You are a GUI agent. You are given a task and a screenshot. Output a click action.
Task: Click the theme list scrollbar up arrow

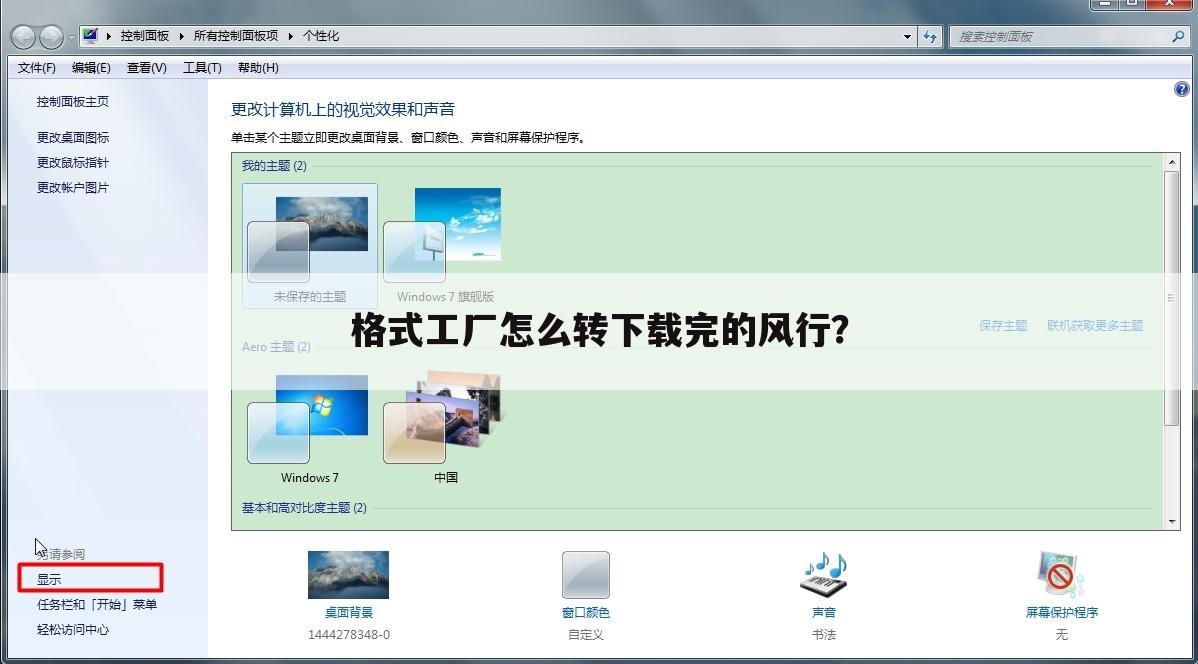[x=1172, y=162]
